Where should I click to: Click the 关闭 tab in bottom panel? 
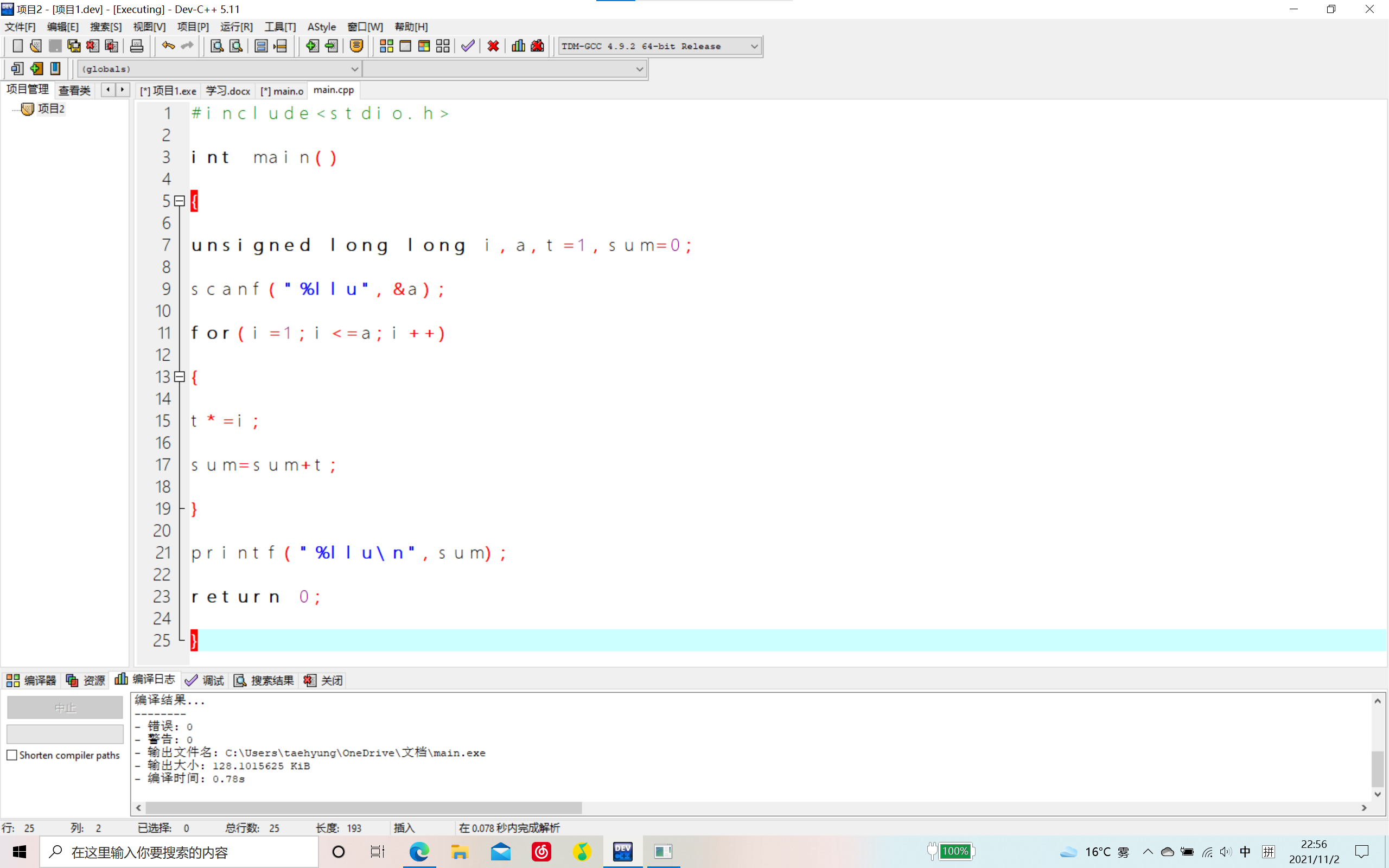coord(324,680)
